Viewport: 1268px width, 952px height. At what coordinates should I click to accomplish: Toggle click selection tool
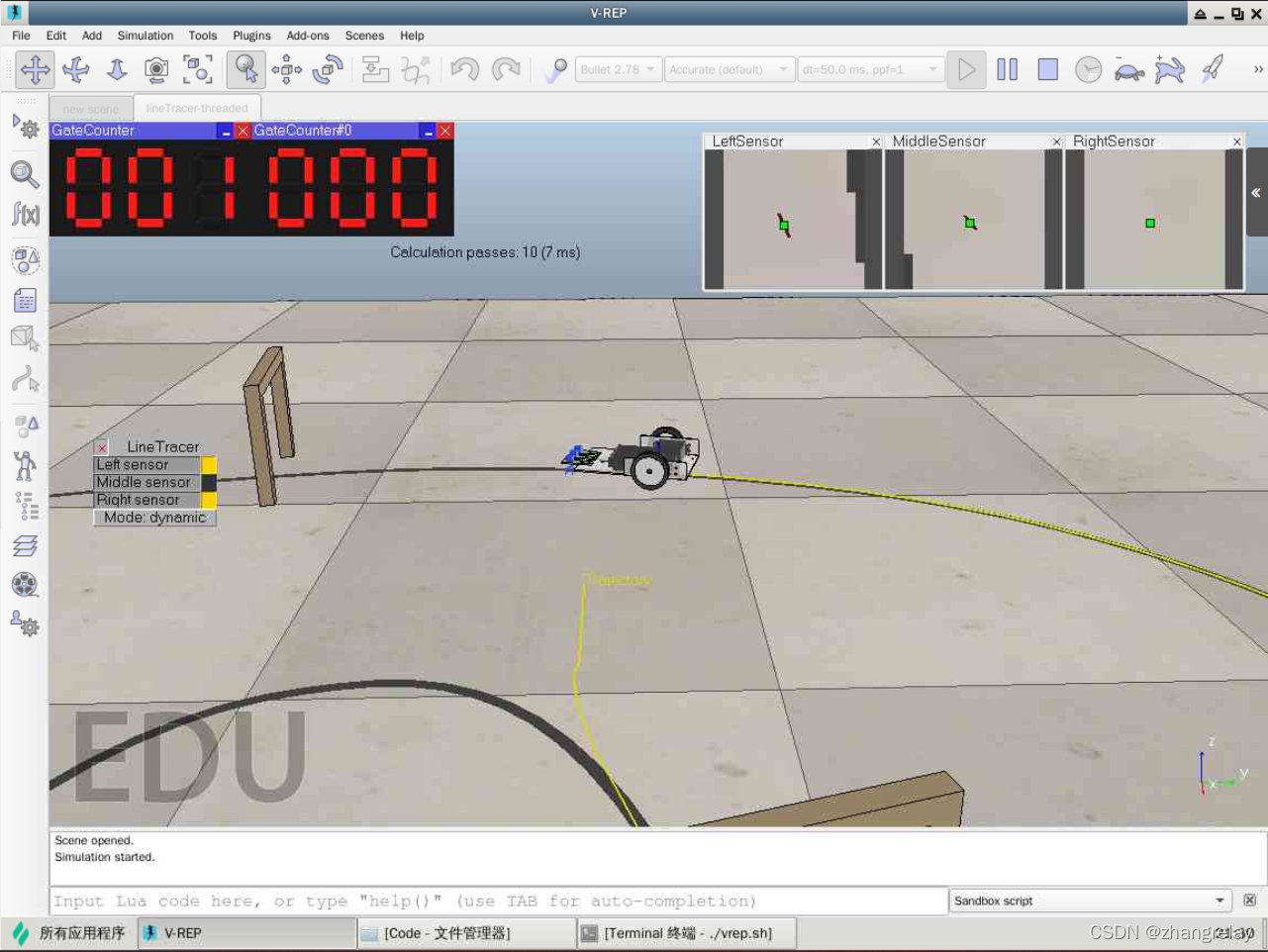tap(245, 69)
